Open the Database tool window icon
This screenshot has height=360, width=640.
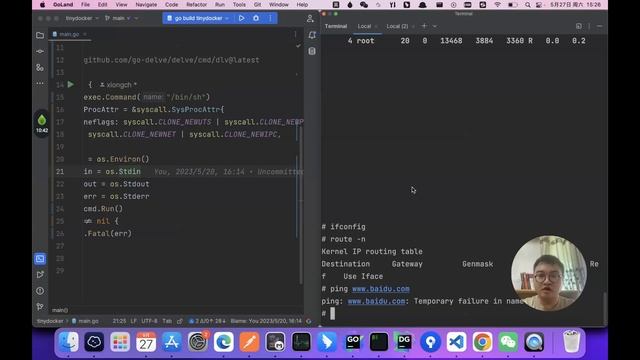pos(312,51)
